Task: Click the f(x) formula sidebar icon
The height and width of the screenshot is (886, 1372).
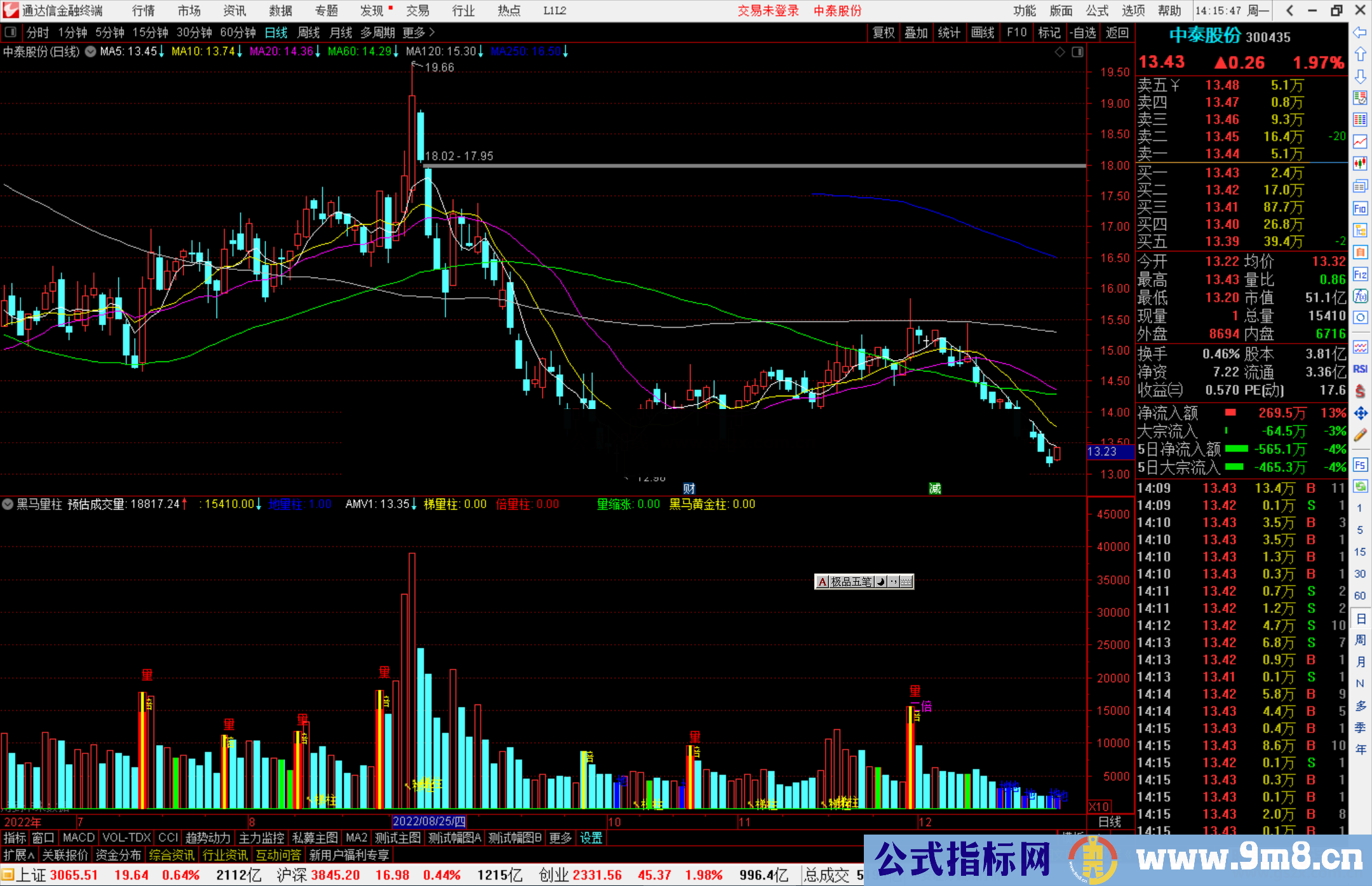Action: click(x=1360, y=296)
